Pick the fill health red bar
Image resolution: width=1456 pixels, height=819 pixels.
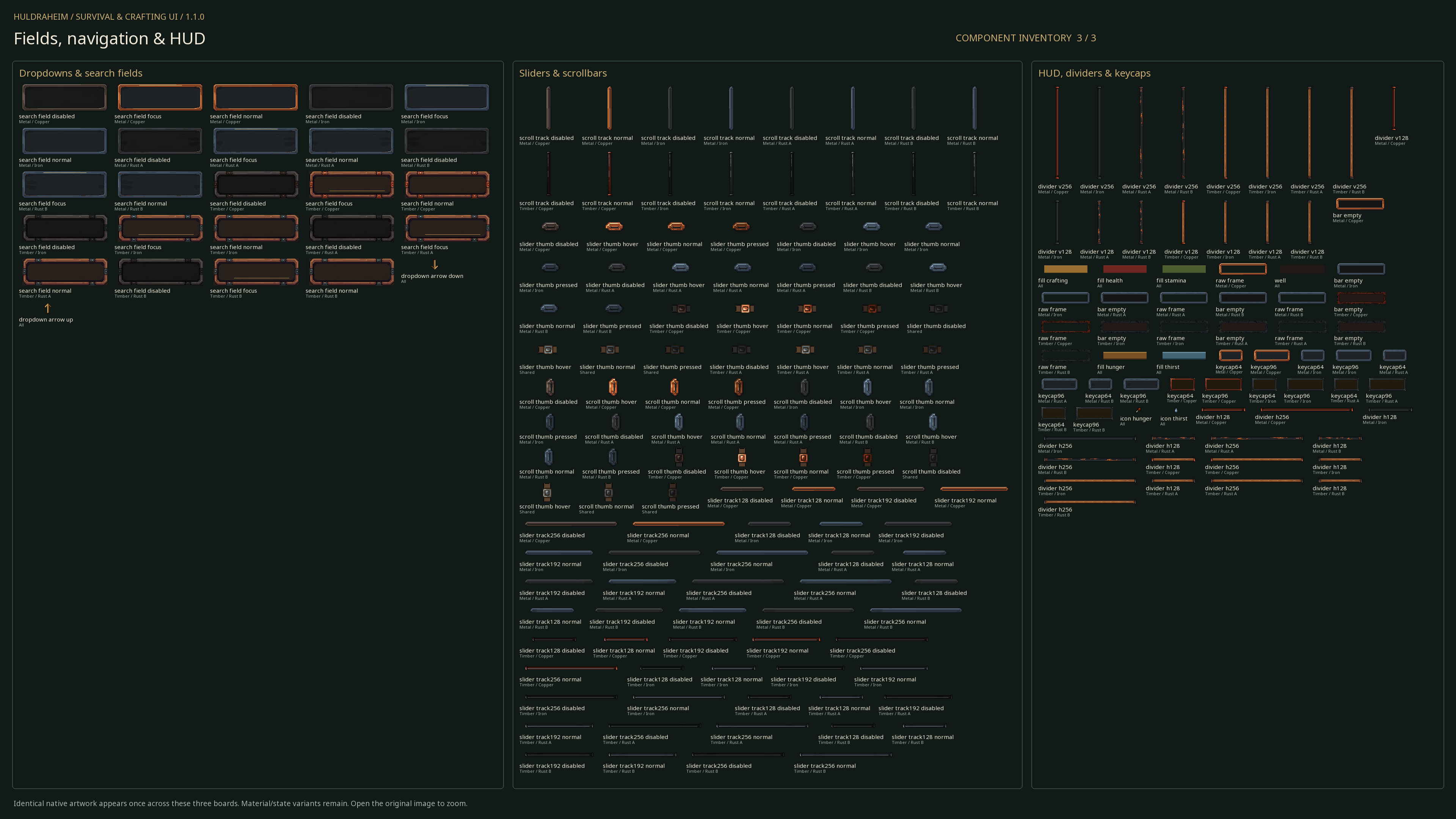[1125, 269]
